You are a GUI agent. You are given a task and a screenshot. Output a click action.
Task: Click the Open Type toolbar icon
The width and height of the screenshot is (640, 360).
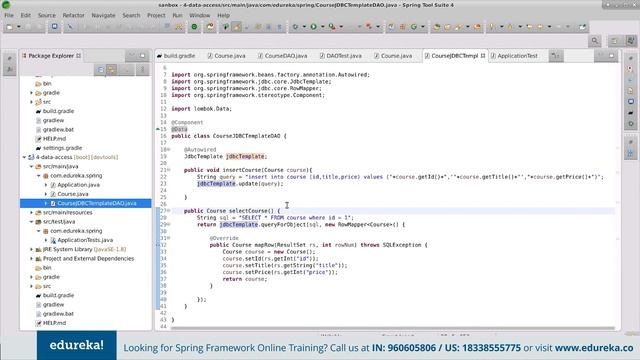point(437,27)
